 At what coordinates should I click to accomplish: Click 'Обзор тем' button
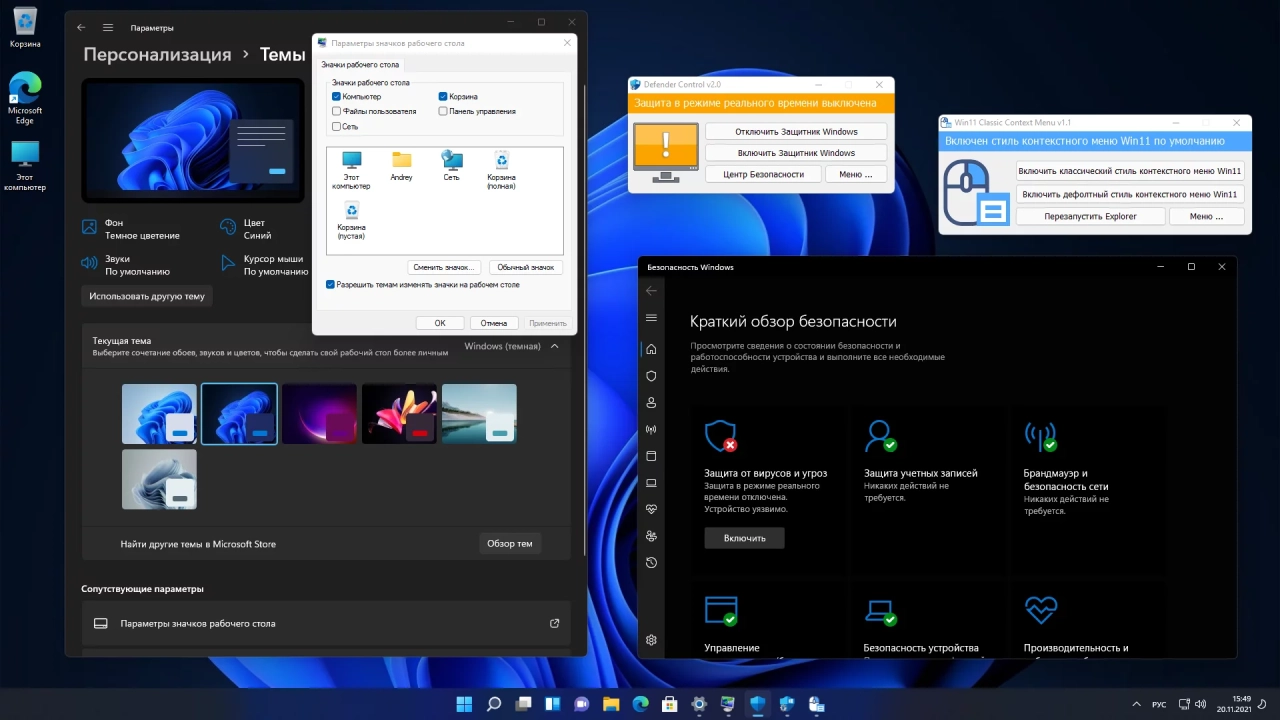(x=510, y=543)
